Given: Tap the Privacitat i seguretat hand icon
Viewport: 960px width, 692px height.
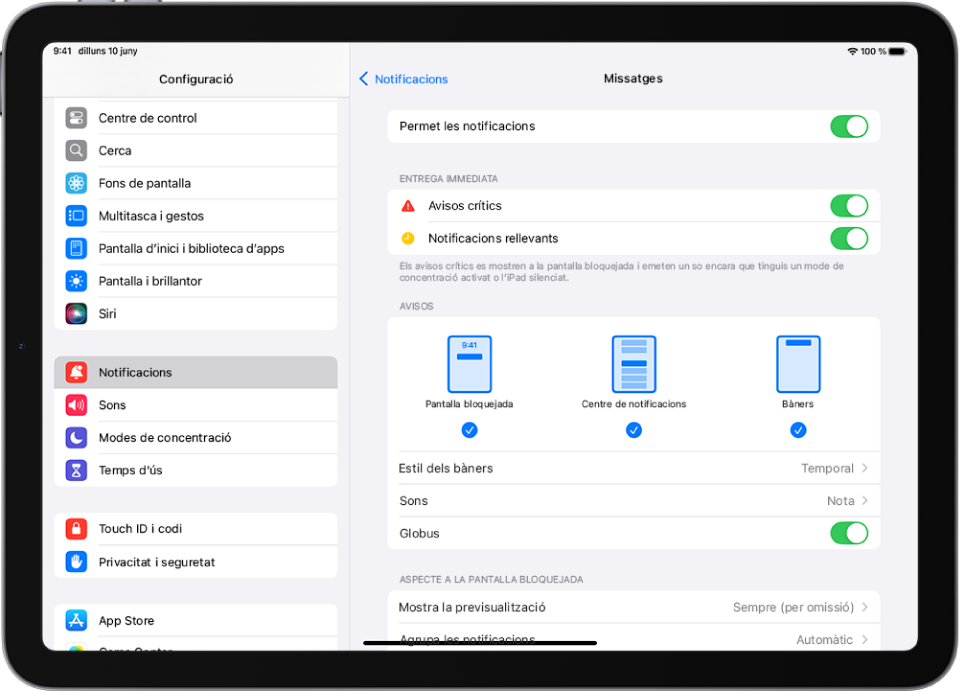Looking at the screenshot, I should click(x=76, y=562).
